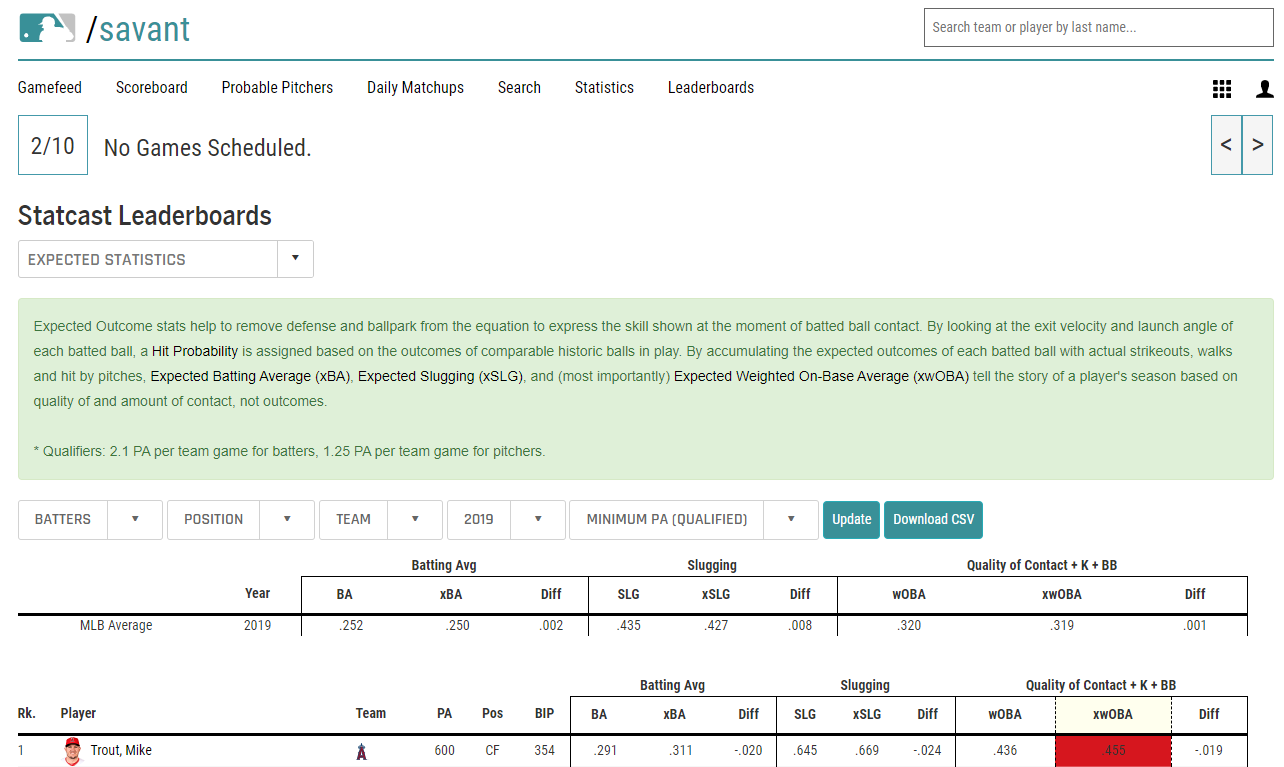The width and height of the screenshot is (1284, 767).
Task: Follow Expected Weighted On-Base Average link
Action: [x=821, y=377]
